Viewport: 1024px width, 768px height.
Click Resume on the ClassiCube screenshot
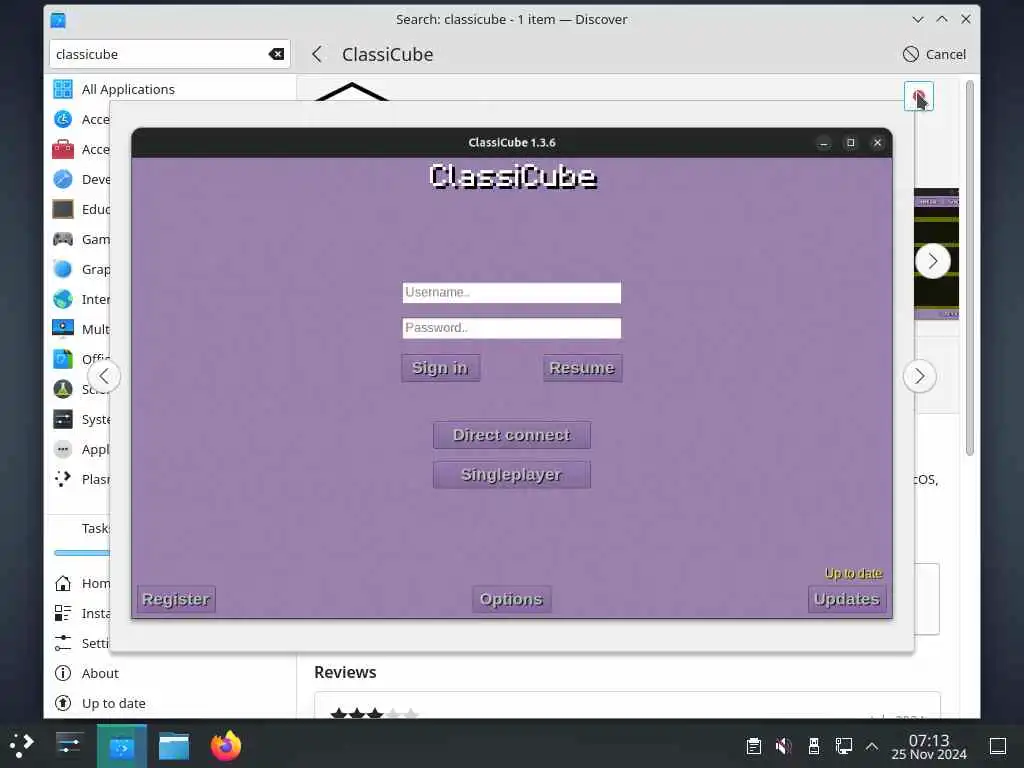click(x=582, y=368)
